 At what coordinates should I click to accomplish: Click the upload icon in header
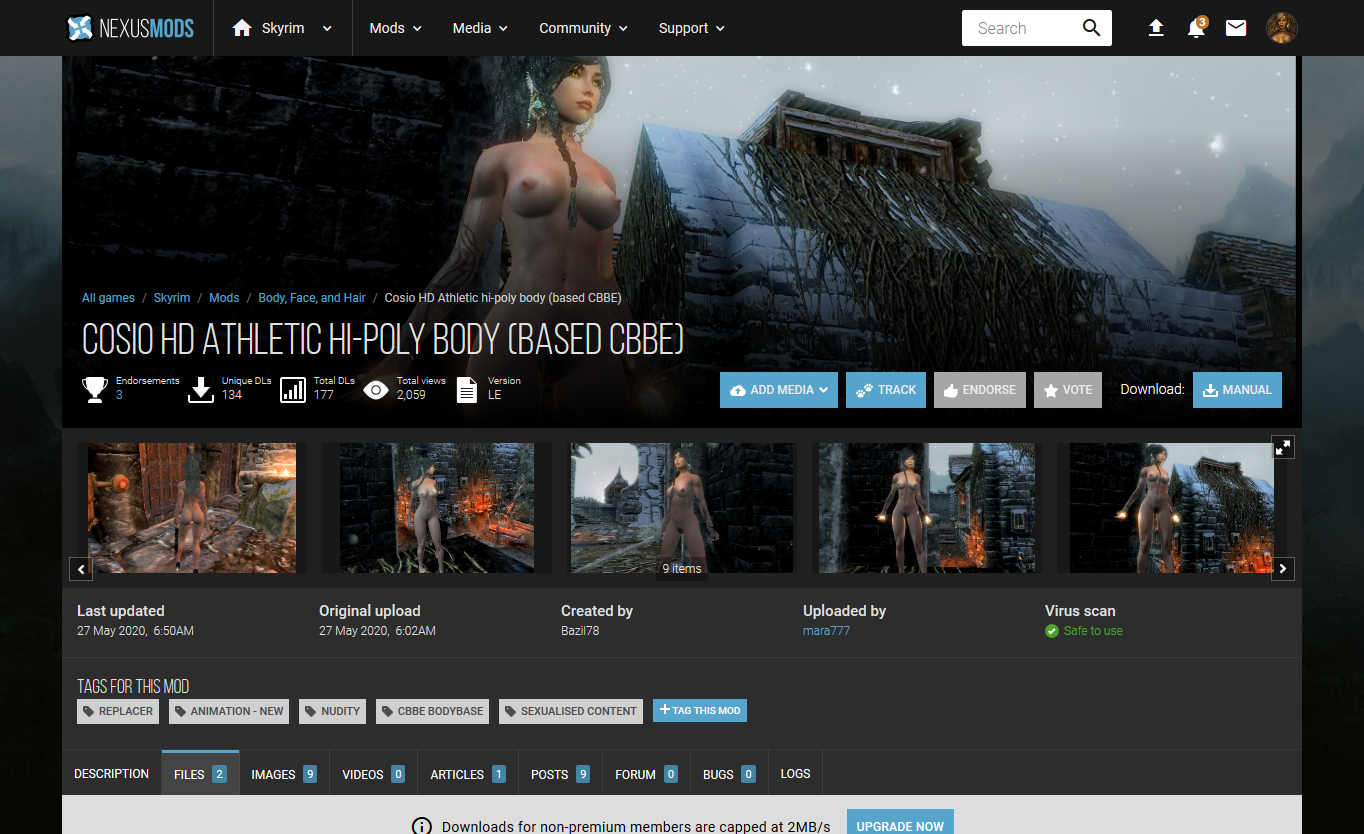point(1156,28)
